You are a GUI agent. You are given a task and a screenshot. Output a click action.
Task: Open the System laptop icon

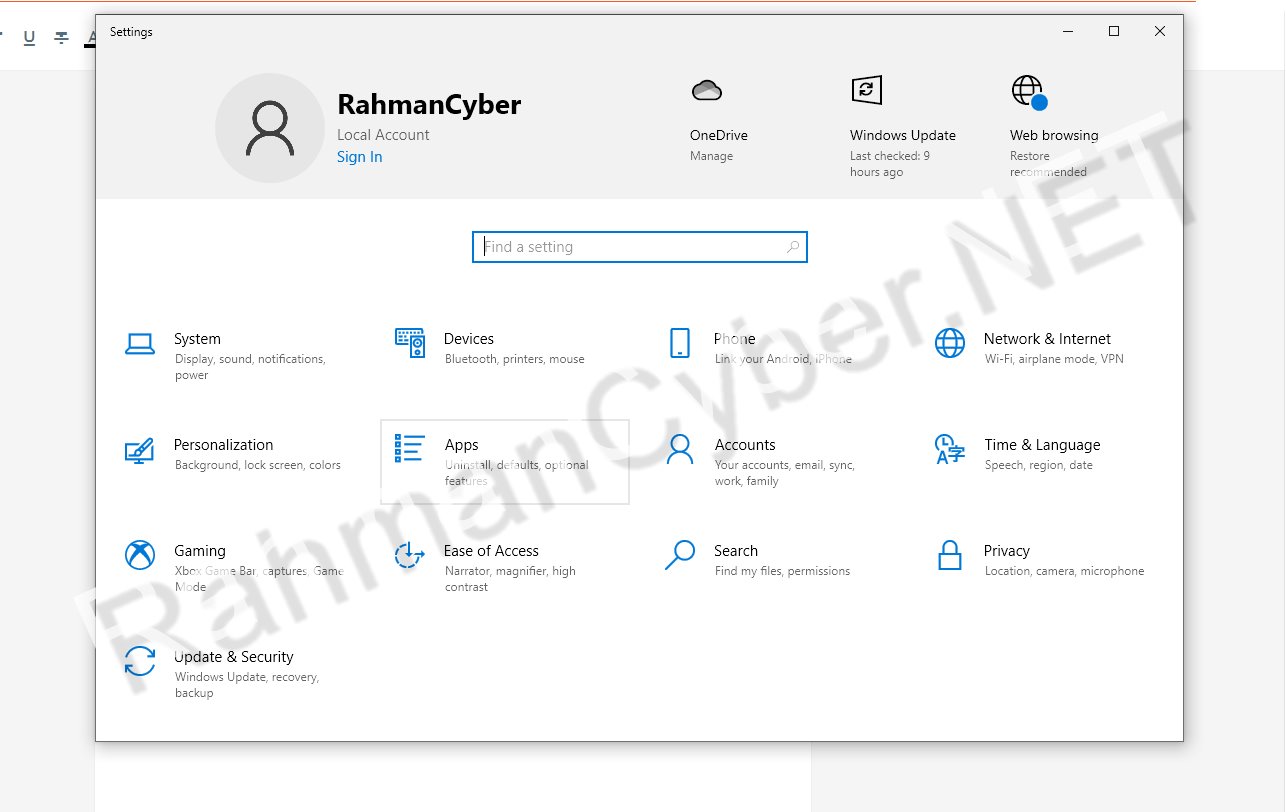(x=140, y=344)
